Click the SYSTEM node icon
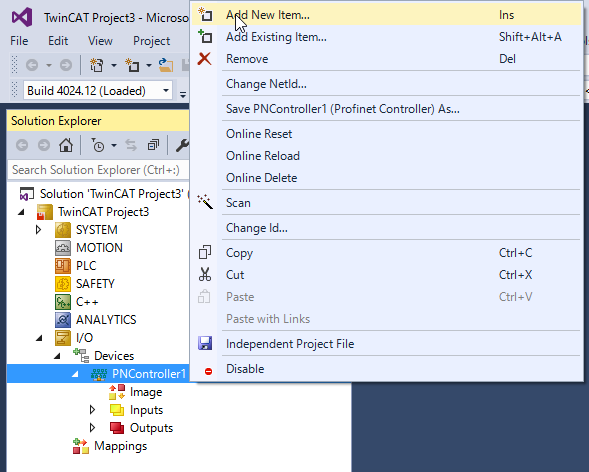 (63, 230)
